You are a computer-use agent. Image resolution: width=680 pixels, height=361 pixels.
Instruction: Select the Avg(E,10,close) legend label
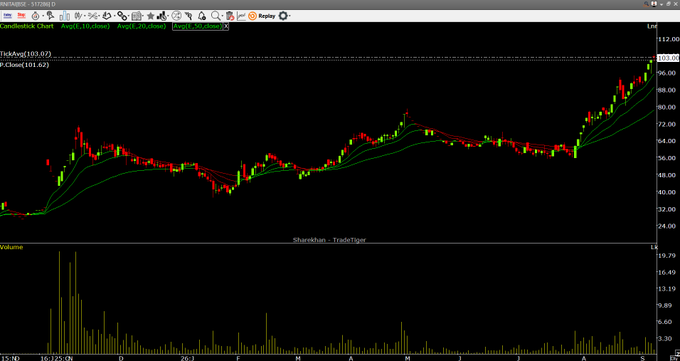point(85,26)
